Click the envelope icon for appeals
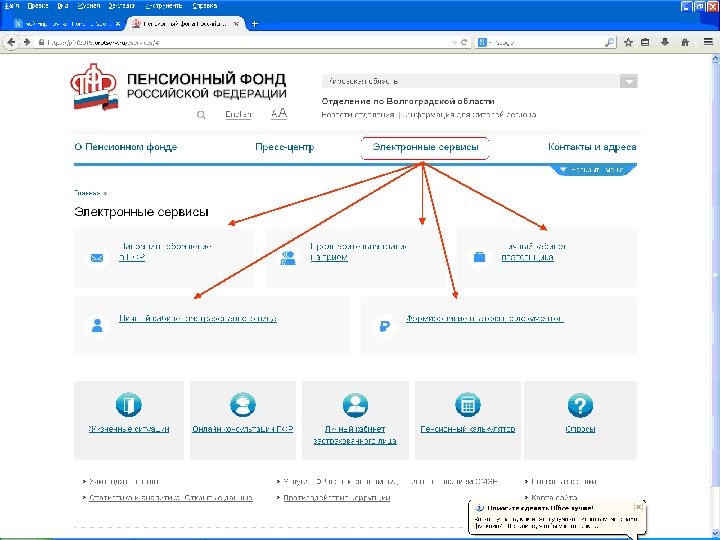 [97, 258]
